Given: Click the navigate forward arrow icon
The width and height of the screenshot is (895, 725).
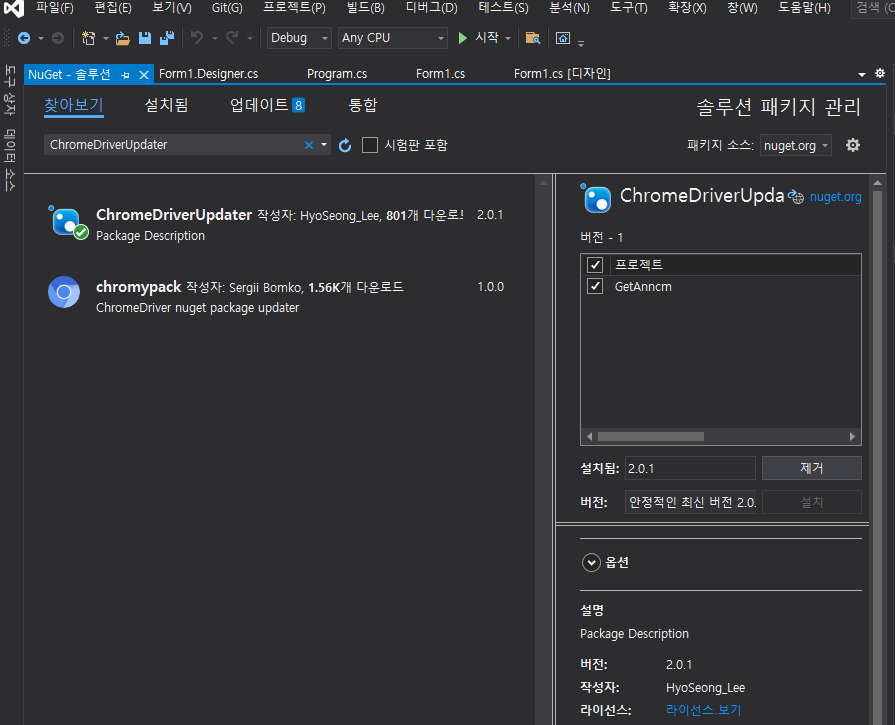Looking at the screenshot, I should pyautogui.click(x=58, y=38).
